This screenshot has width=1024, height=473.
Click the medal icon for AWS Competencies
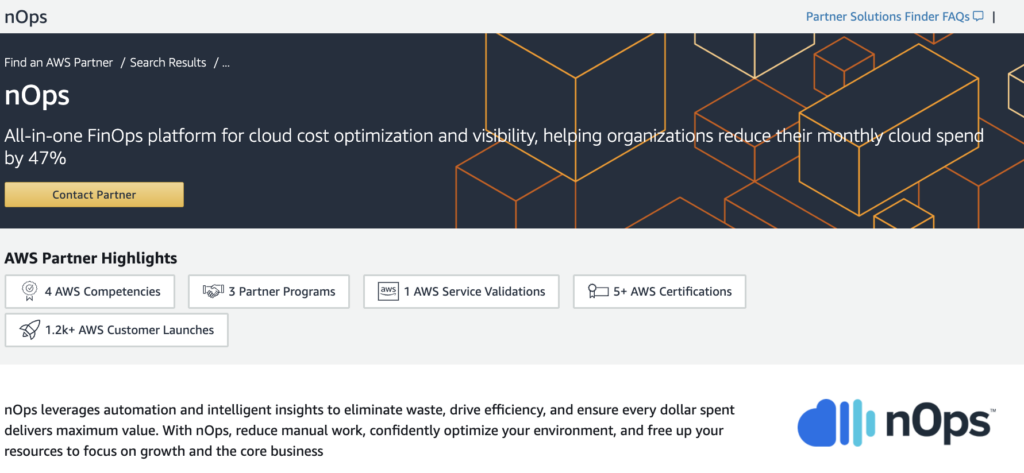pyautogui.click(x=28, y=292)
